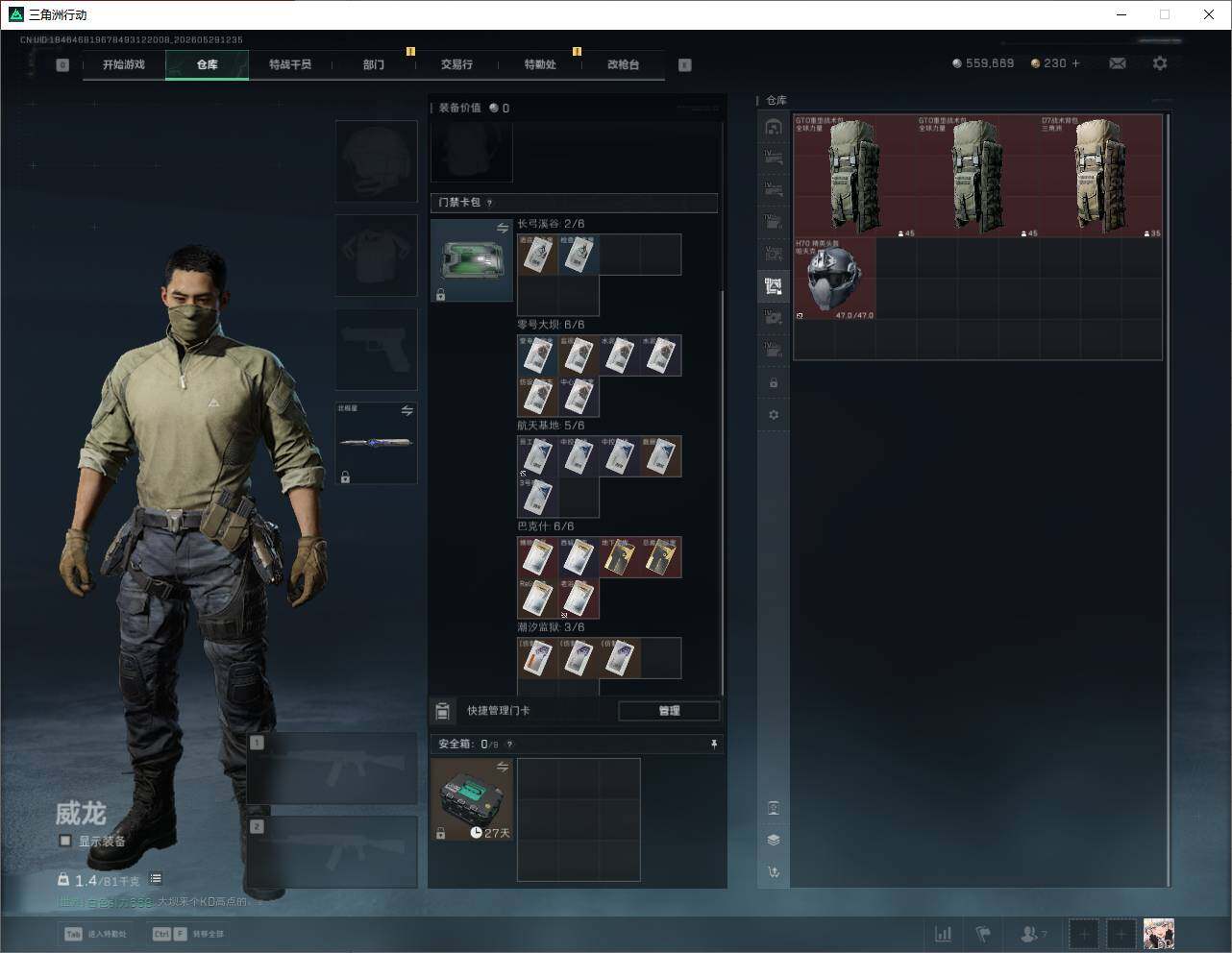Toggle the 显示装备 checkbox
The width and height of the screenshot is (1232, 953).
pyautogui.click(x=65, y=841)
